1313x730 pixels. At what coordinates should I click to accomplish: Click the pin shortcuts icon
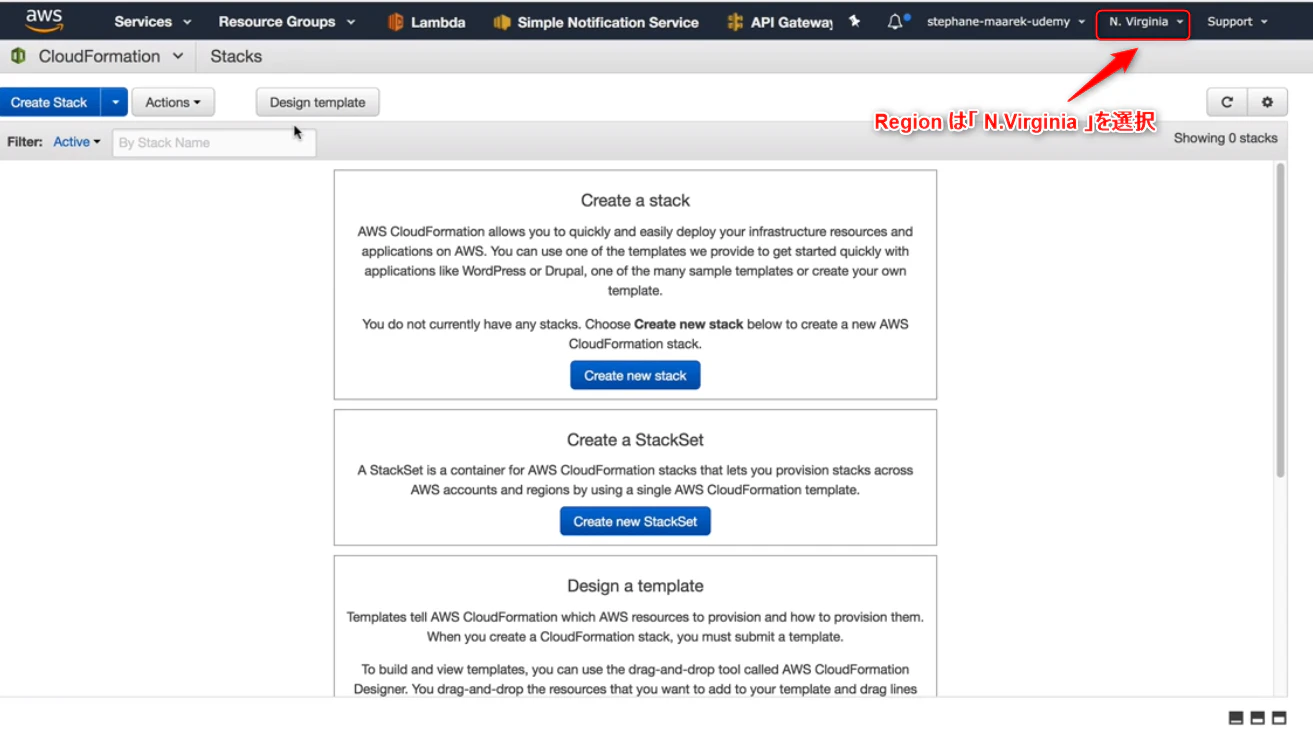tap(854, 21)
